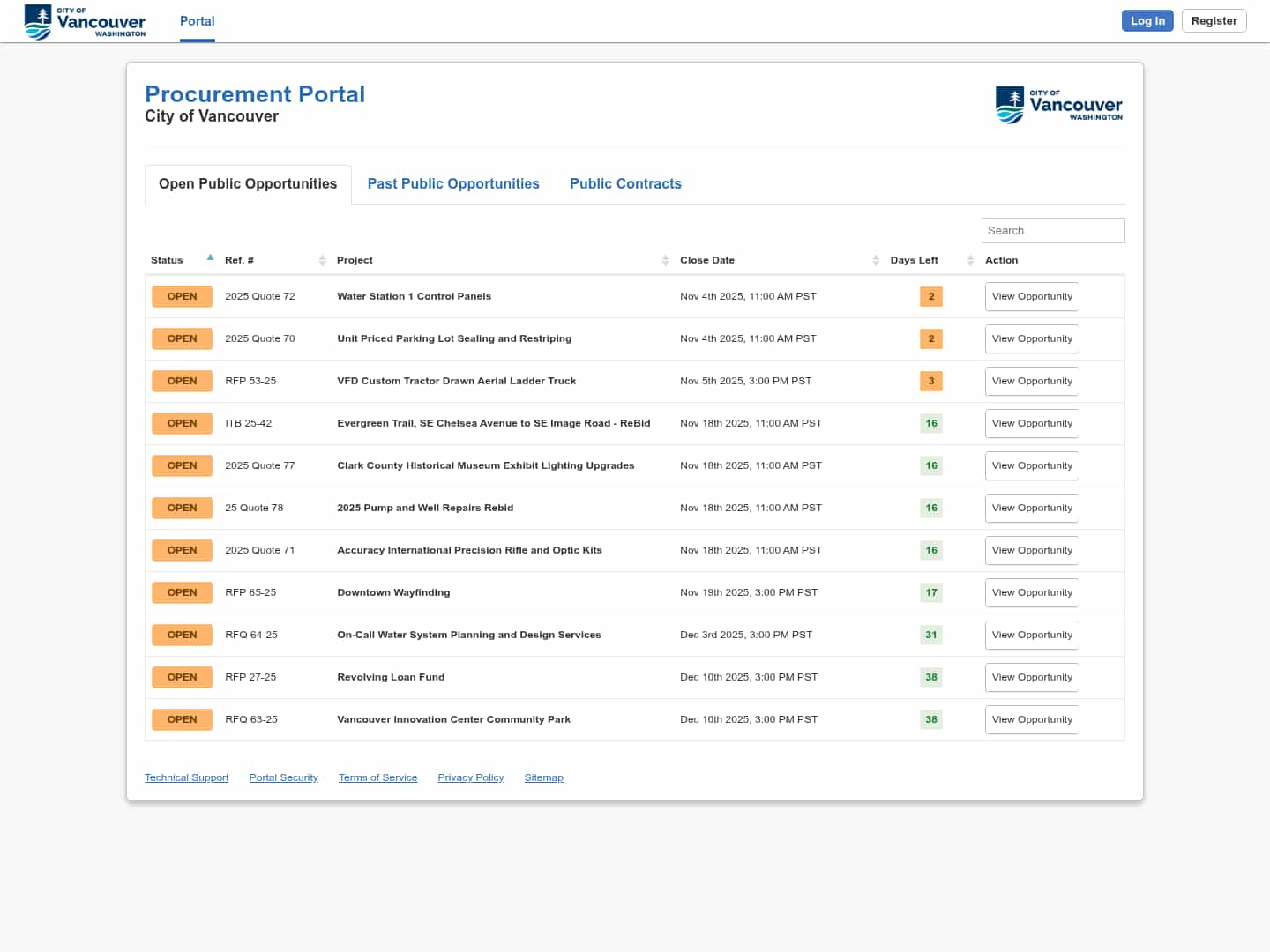Image resolution: width=1270 pixels, height=952 pixels.
Task: Click OPEN status badge for Water Station quote
Action: pos(182,296)
